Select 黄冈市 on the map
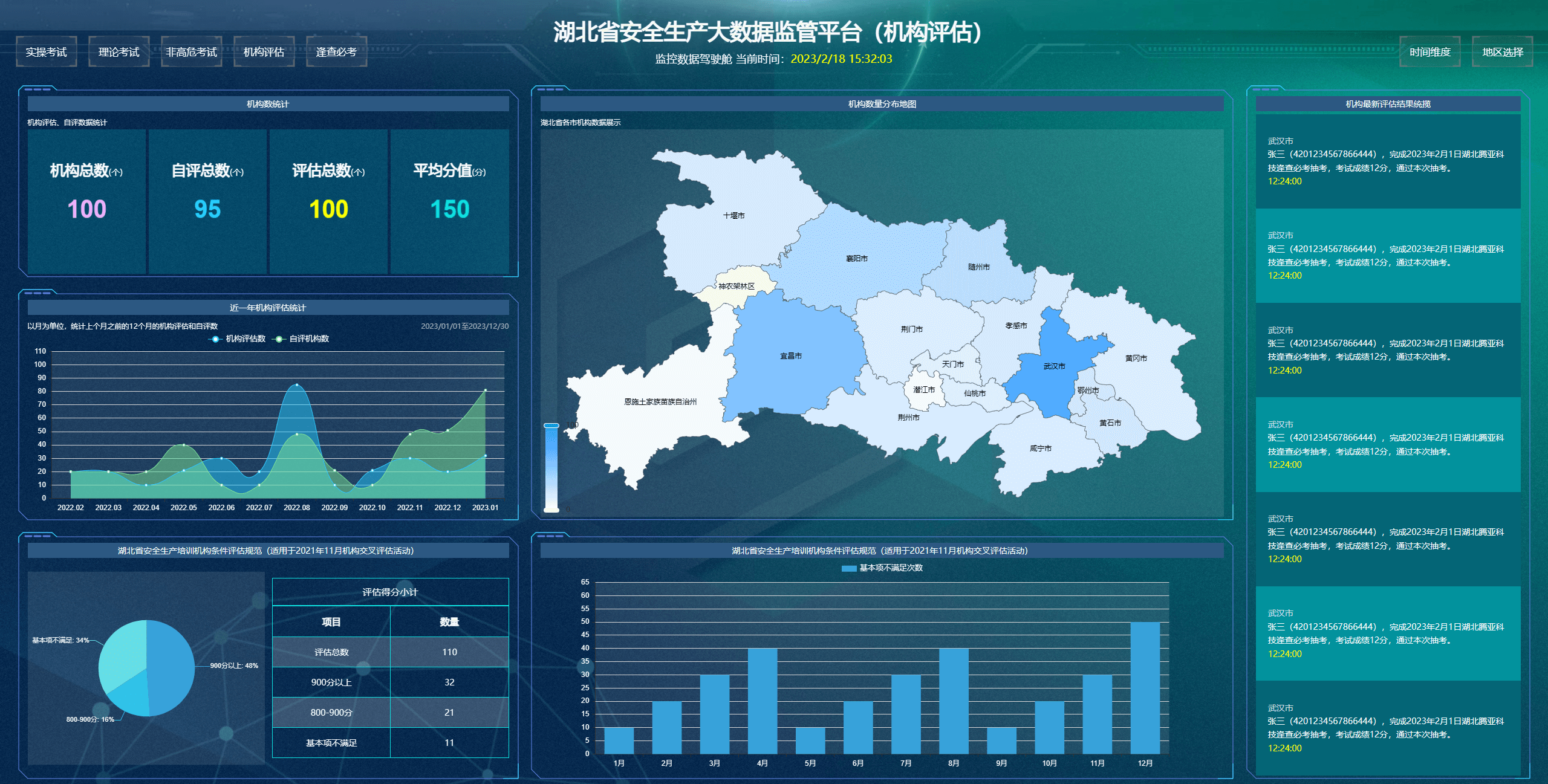The width and height of the screenshot is (1548, 784). (x=1136, y=358)
